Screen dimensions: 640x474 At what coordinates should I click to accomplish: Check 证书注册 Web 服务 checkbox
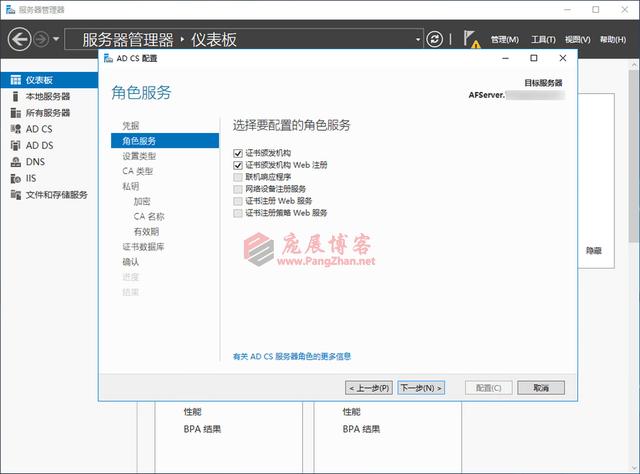coord(238,201)
